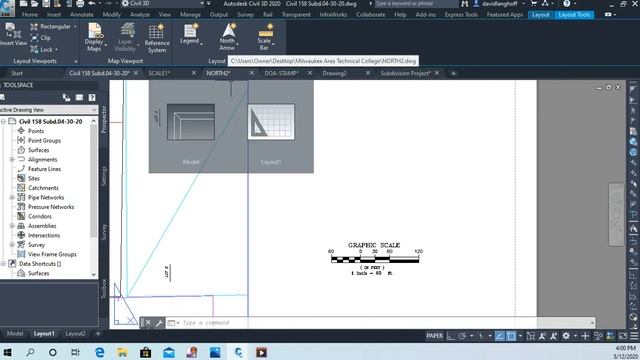The image size is (640, 360).
Task: Toggle Polar Tracking in status bar
Action: point(462,336)
